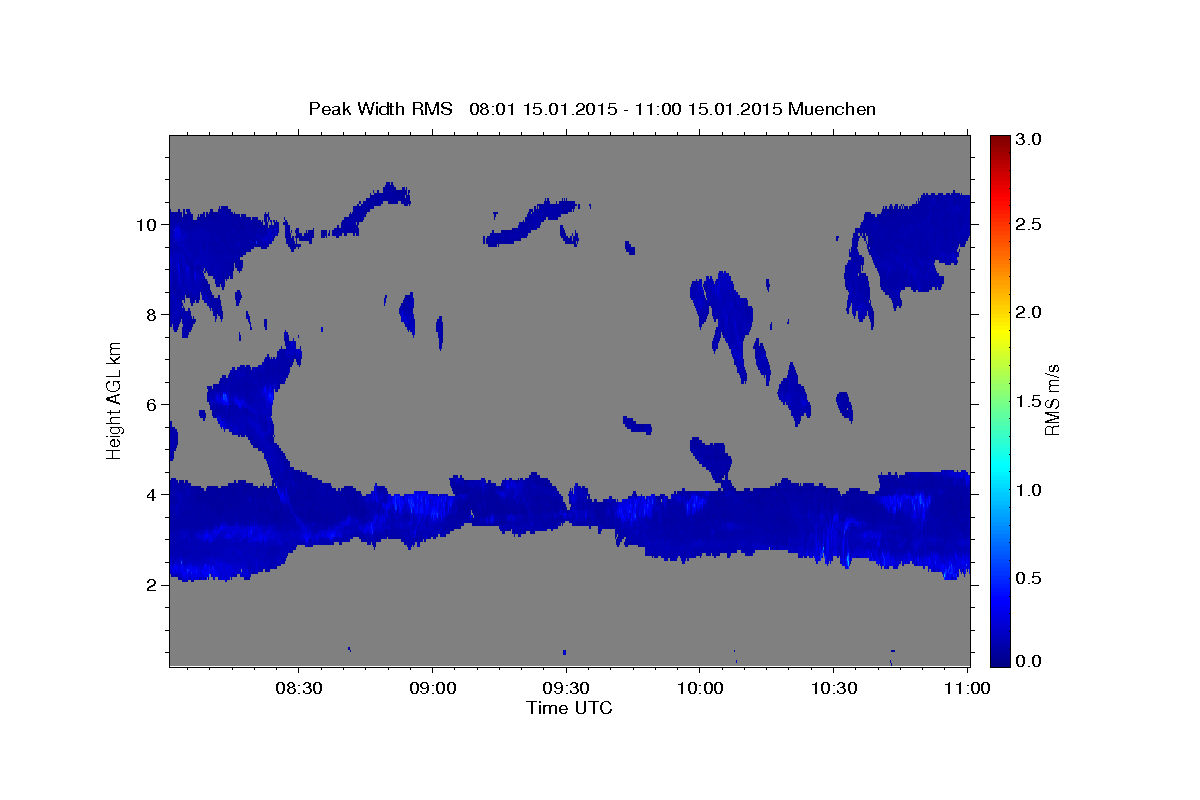
Task: Click the dark red top of colorbar
Action: (999, 142)
